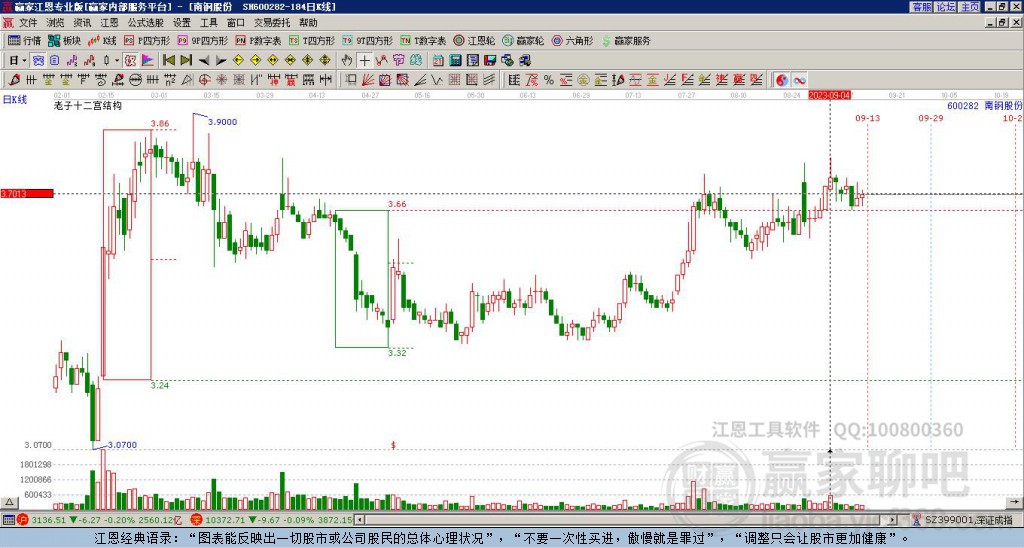1024x548 pixels.
Task: Select the zigzag wave line tool
Action: pos(438,80)
